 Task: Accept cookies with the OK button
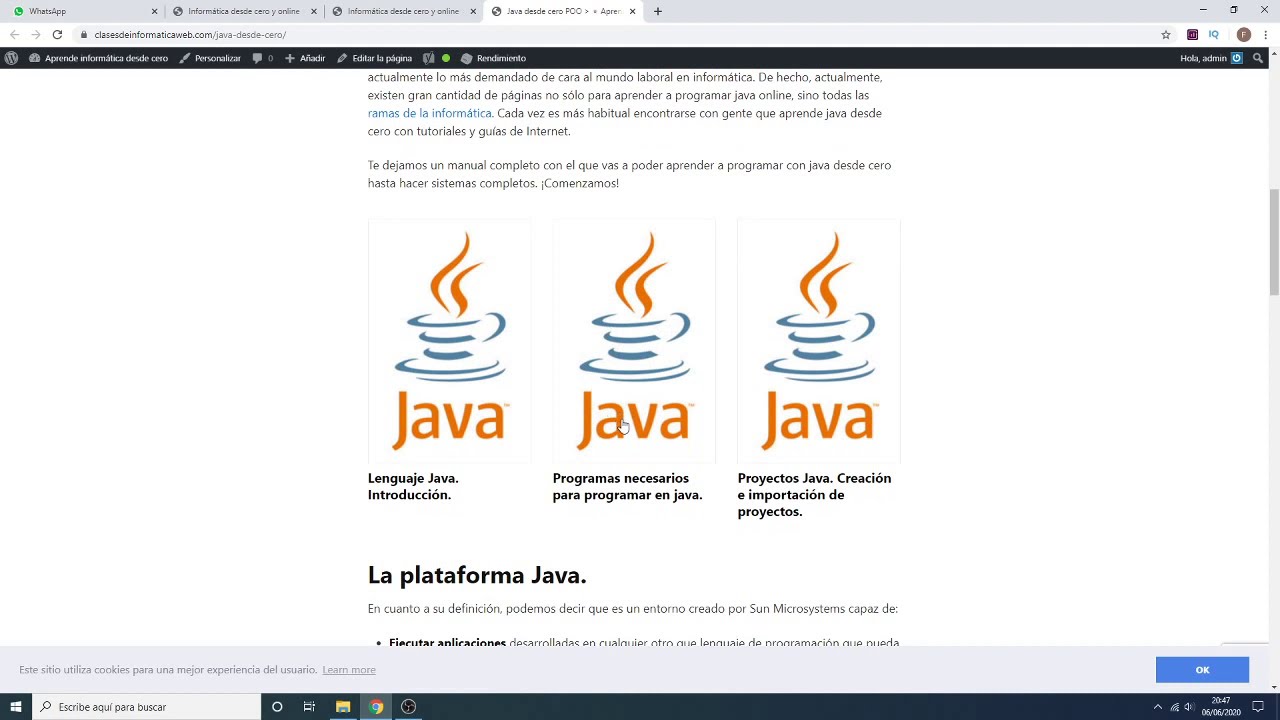[x=1202, y=670]
